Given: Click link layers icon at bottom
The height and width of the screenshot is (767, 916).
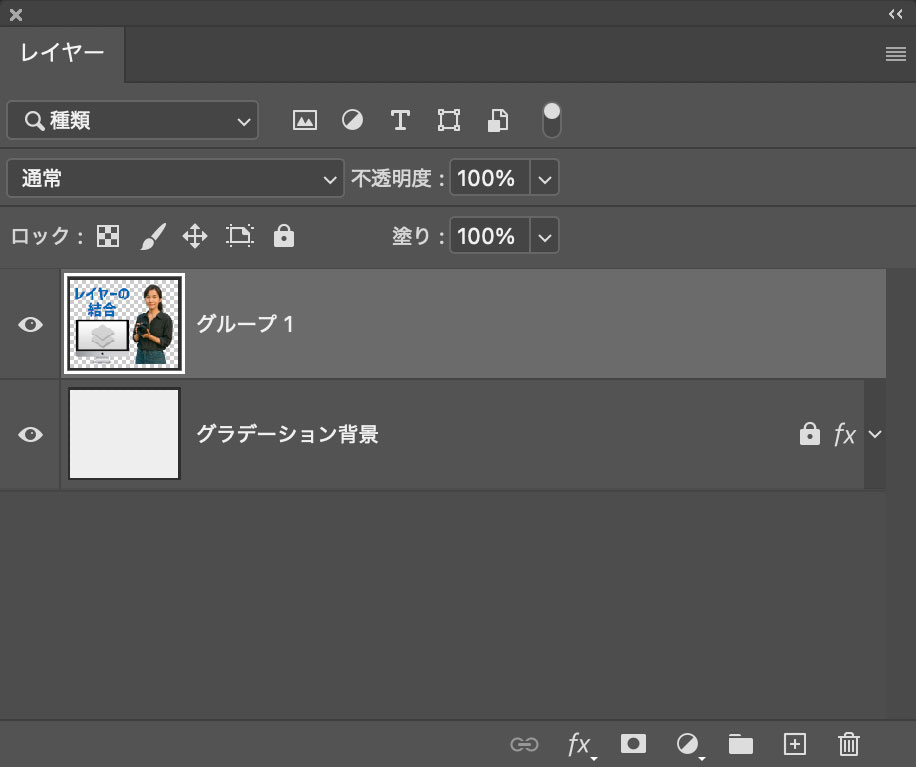Looking at the screenshot, I should 524,744.
